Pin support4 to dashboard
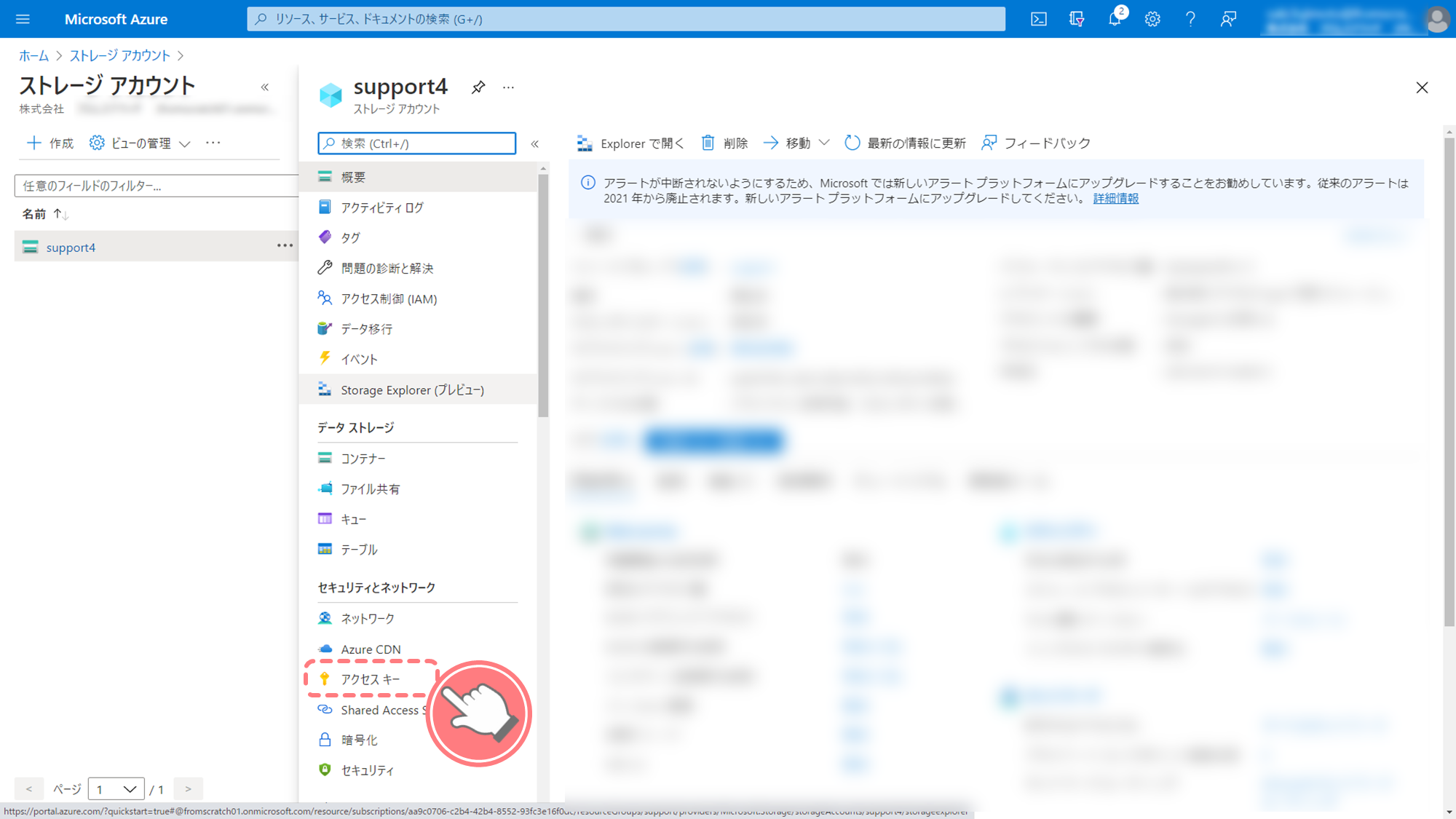The image size is (1456, 819). pos(478,87)
